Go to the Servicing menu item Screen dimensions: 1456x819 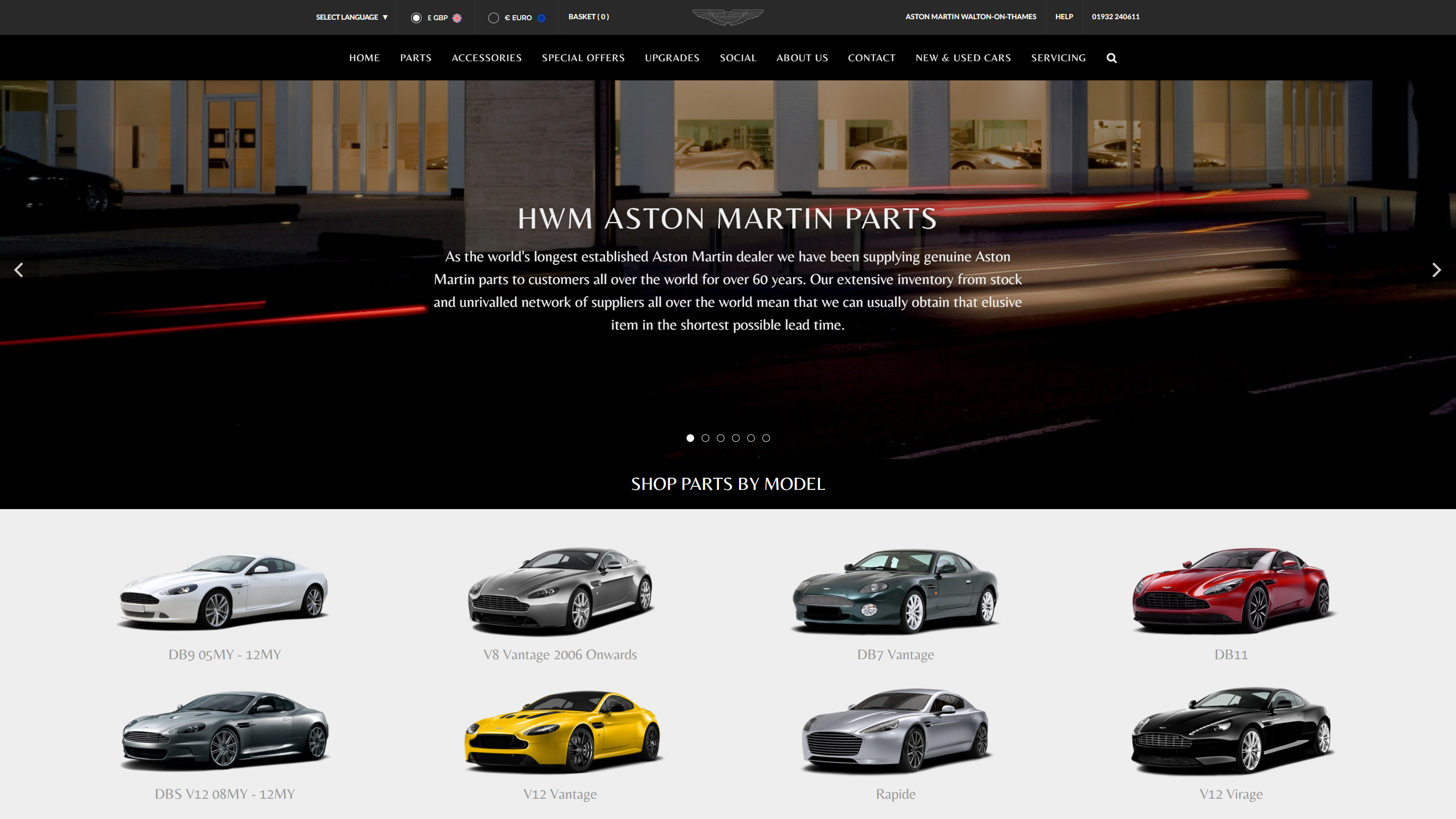[1058, 58]
